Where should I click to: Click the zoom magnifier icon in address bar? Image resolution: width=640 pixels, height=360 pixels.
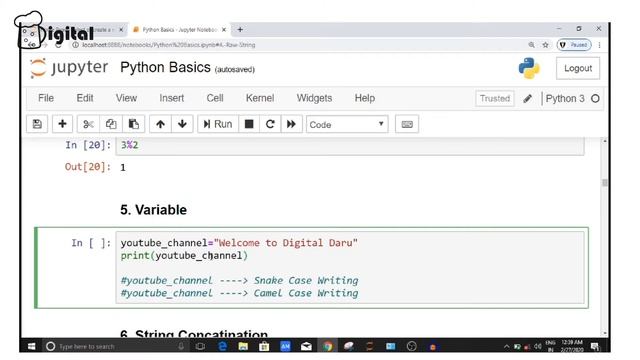click(531, 45)
